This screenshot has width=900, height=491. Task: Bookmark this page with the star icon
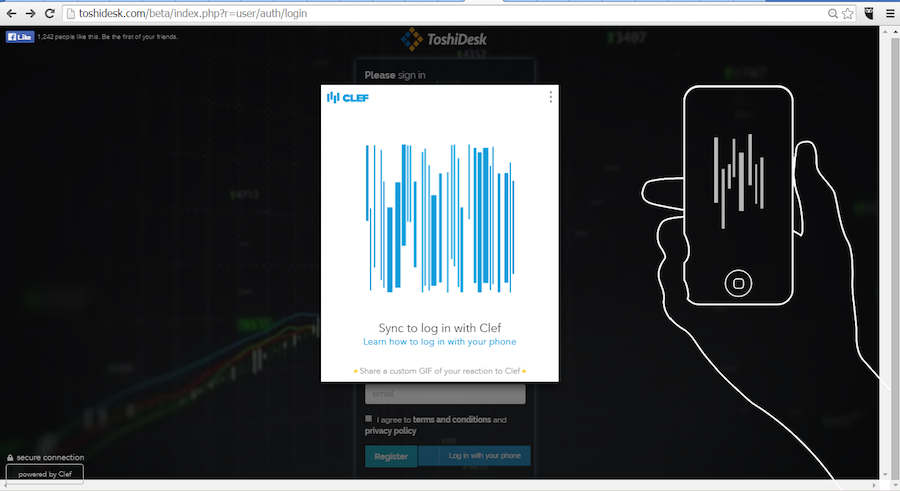[848, 13]
